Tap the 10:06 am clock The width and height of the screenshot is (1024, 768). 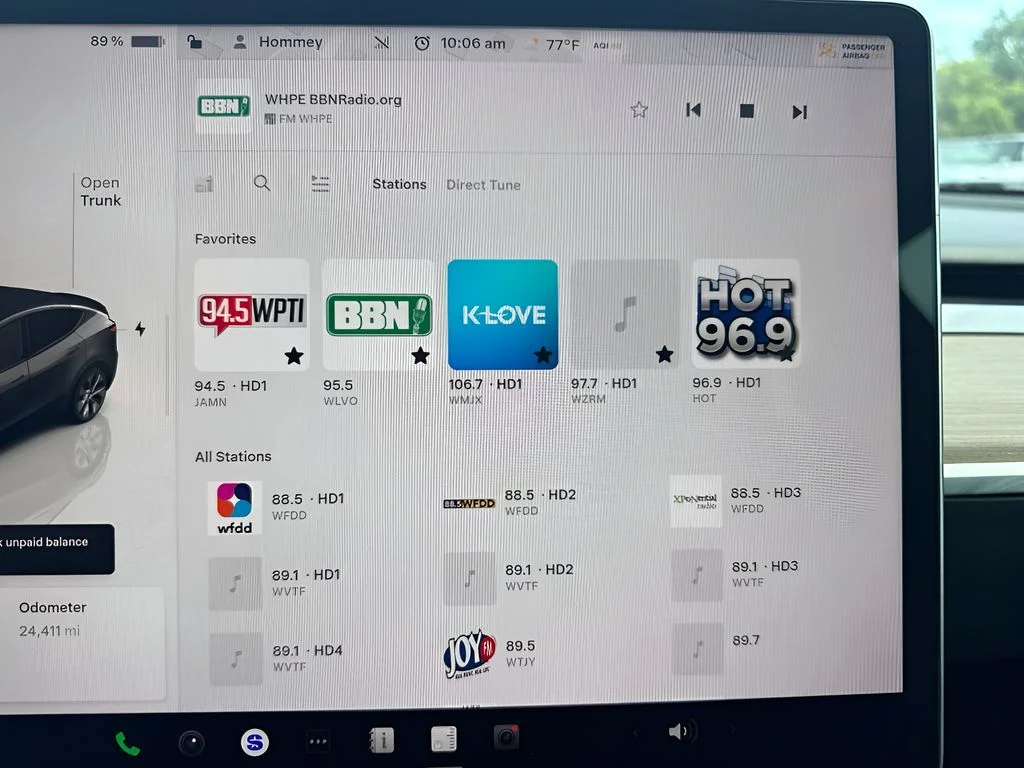click(x=473, y=44)
